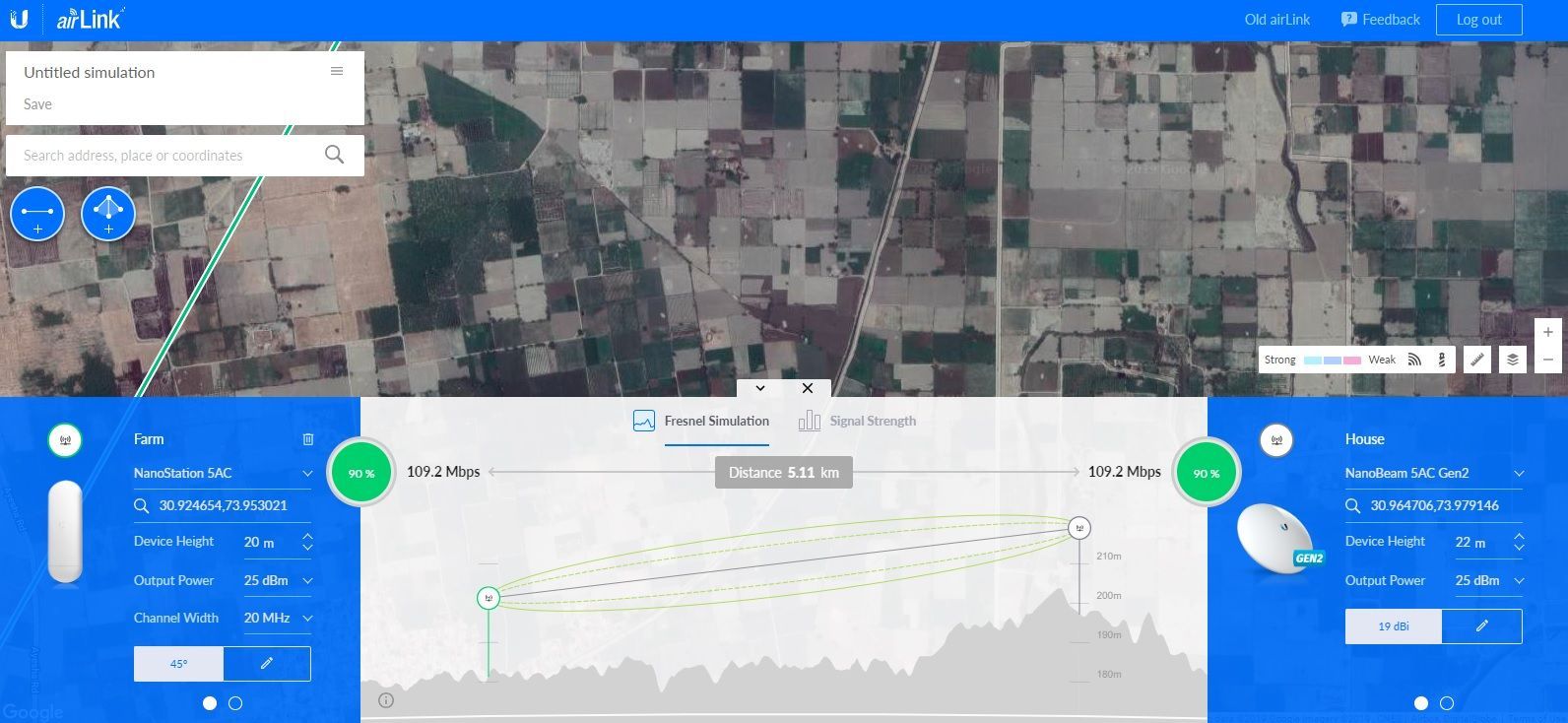Screen dimensions: 1568x723
Task: Open the map layers selector
Action: (1513, 360)
